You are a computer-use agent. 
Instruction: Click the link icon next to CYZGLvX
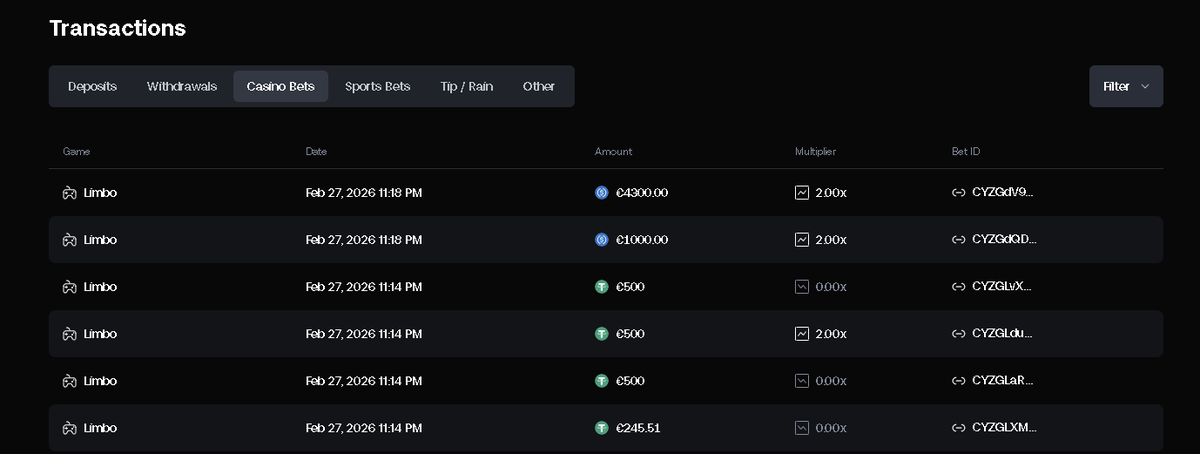pos(959,287)
